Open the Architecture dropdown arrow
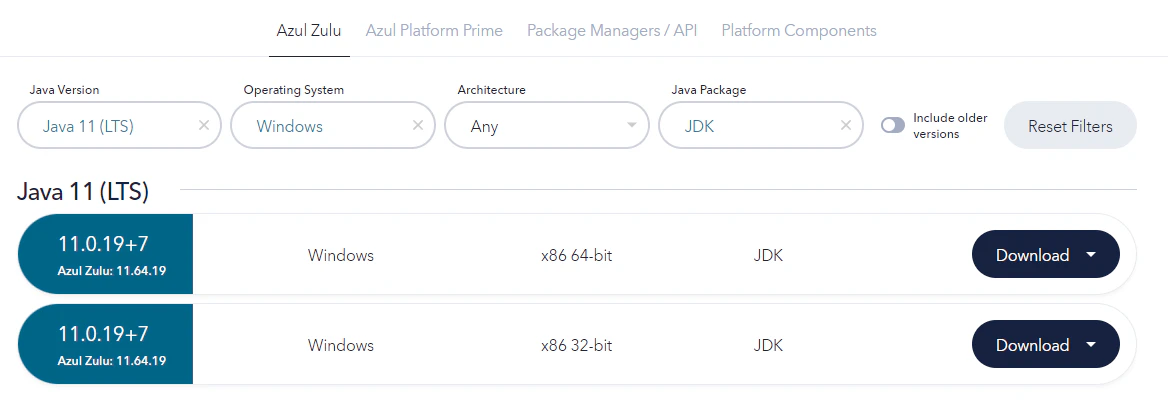1168x404 pixels. [x=632, y=125]
